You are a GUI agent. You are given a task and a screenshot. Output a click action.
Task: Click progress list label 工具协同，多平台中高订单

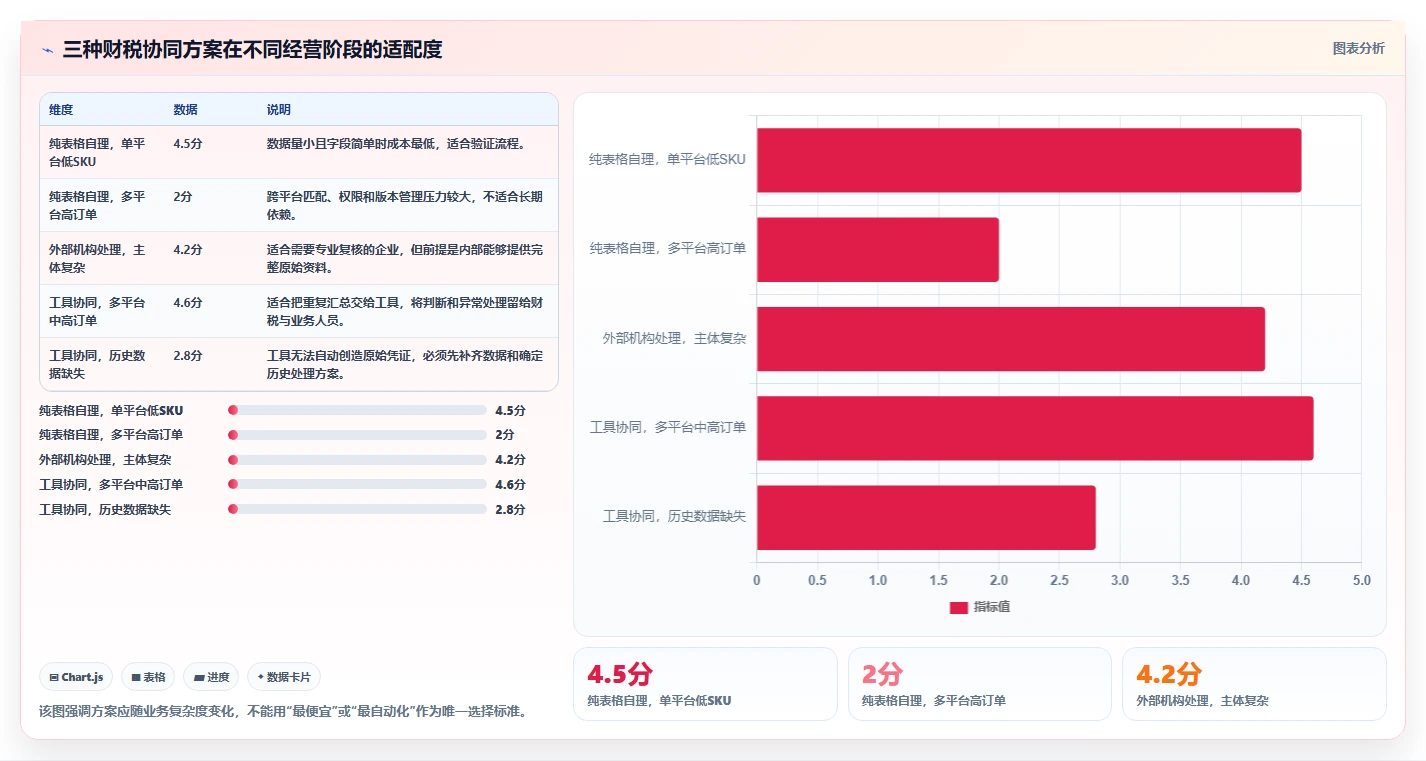pos(111,485)
